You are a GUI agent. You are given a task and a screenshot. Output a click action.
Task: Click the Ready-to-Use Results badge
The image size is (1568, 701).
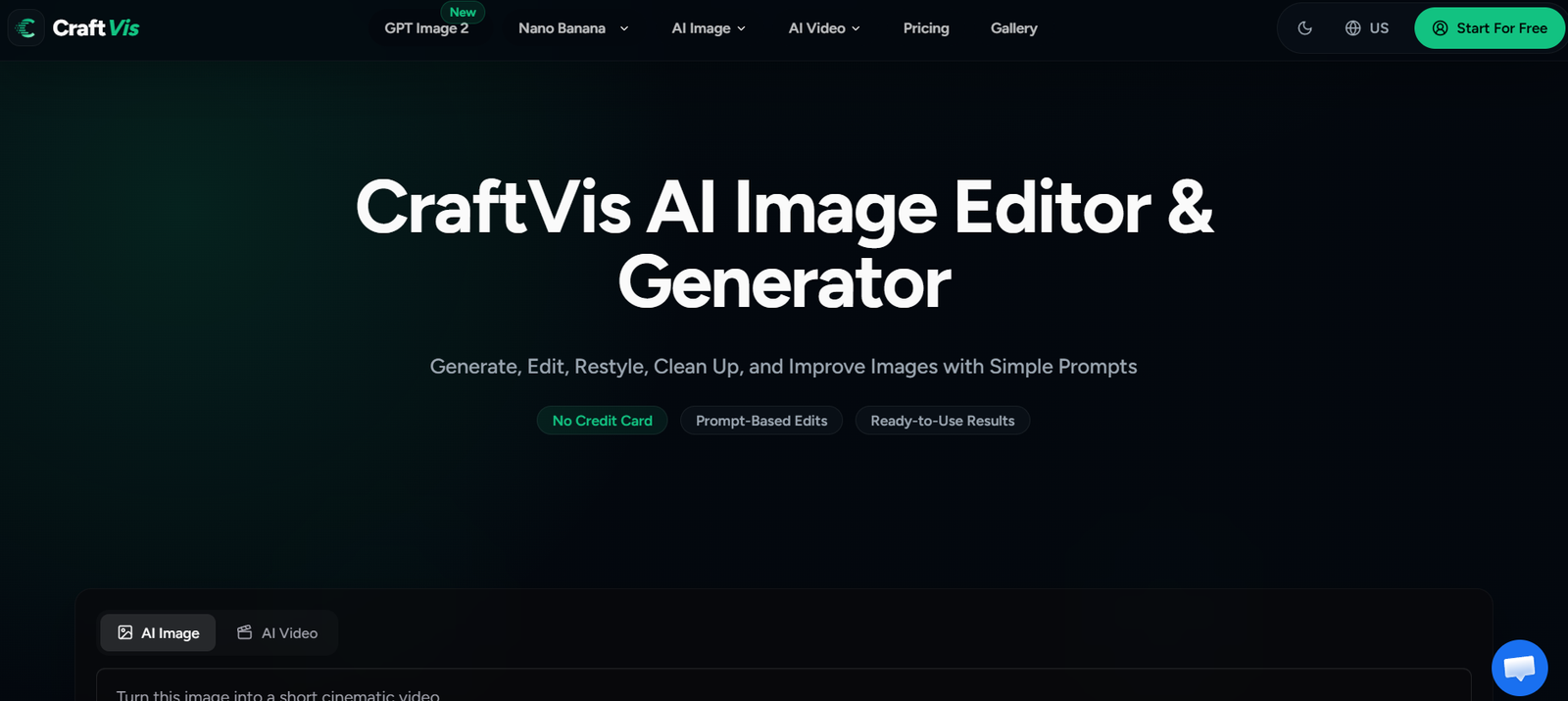coord(943,421)
